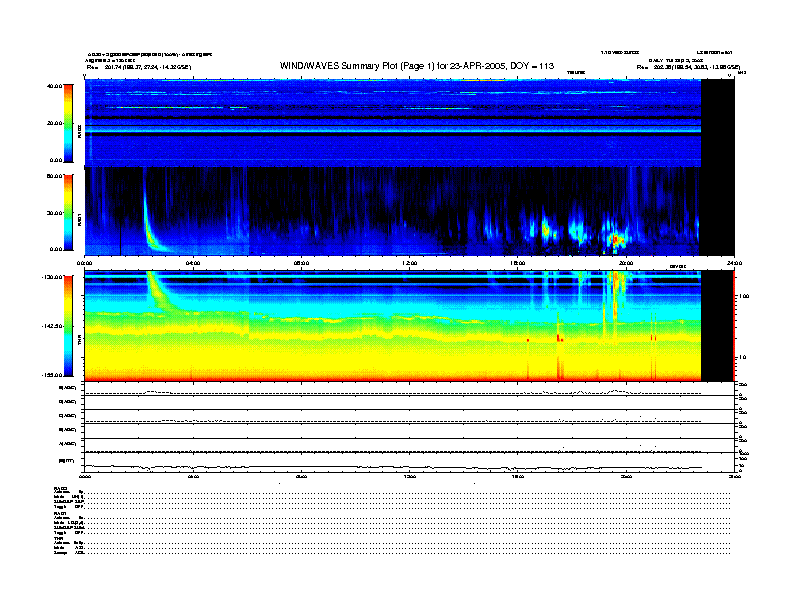Screen dimensions: 792x612
Task: Click the black data gap in TNR panel
Action: 718,326
